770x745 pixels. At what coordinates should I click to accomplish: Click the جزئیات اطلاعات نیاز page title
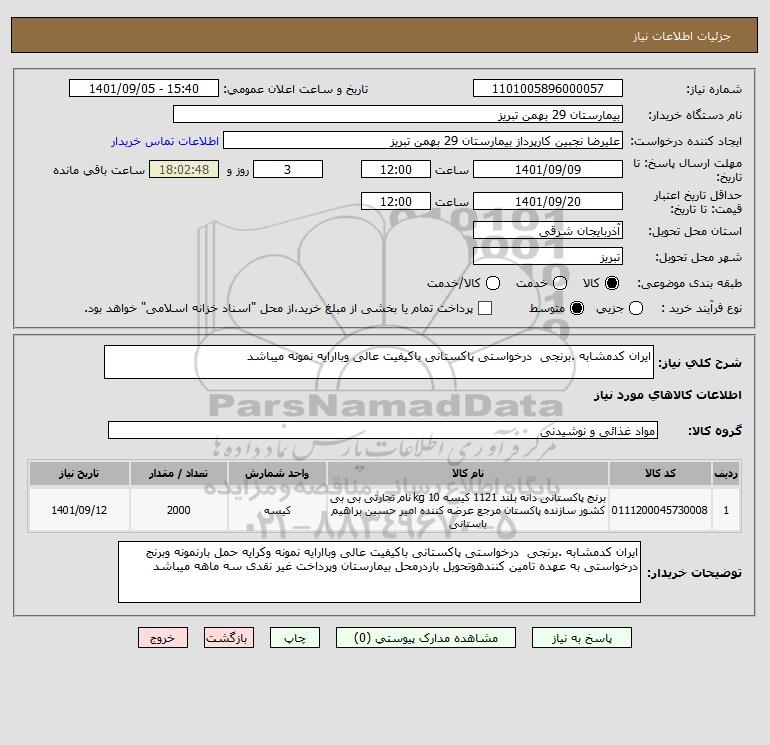pyautogui.click(x=682, y=36)
